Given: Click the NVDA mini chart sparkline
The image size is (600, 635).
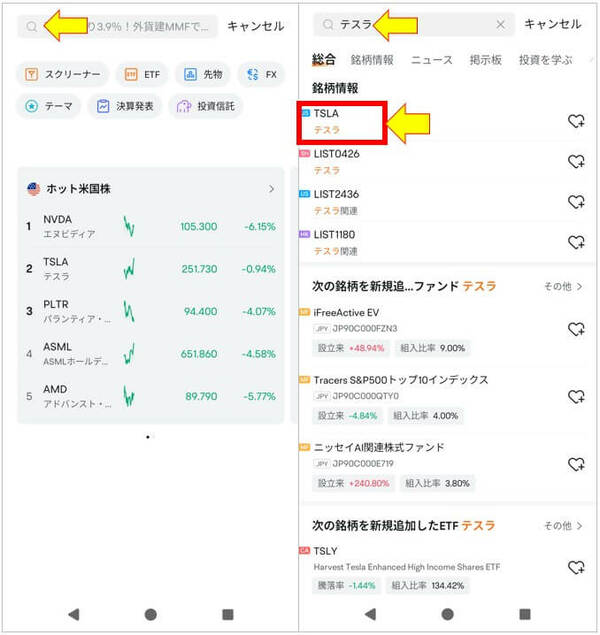Looking at the screenshot, I should point(129,226).
